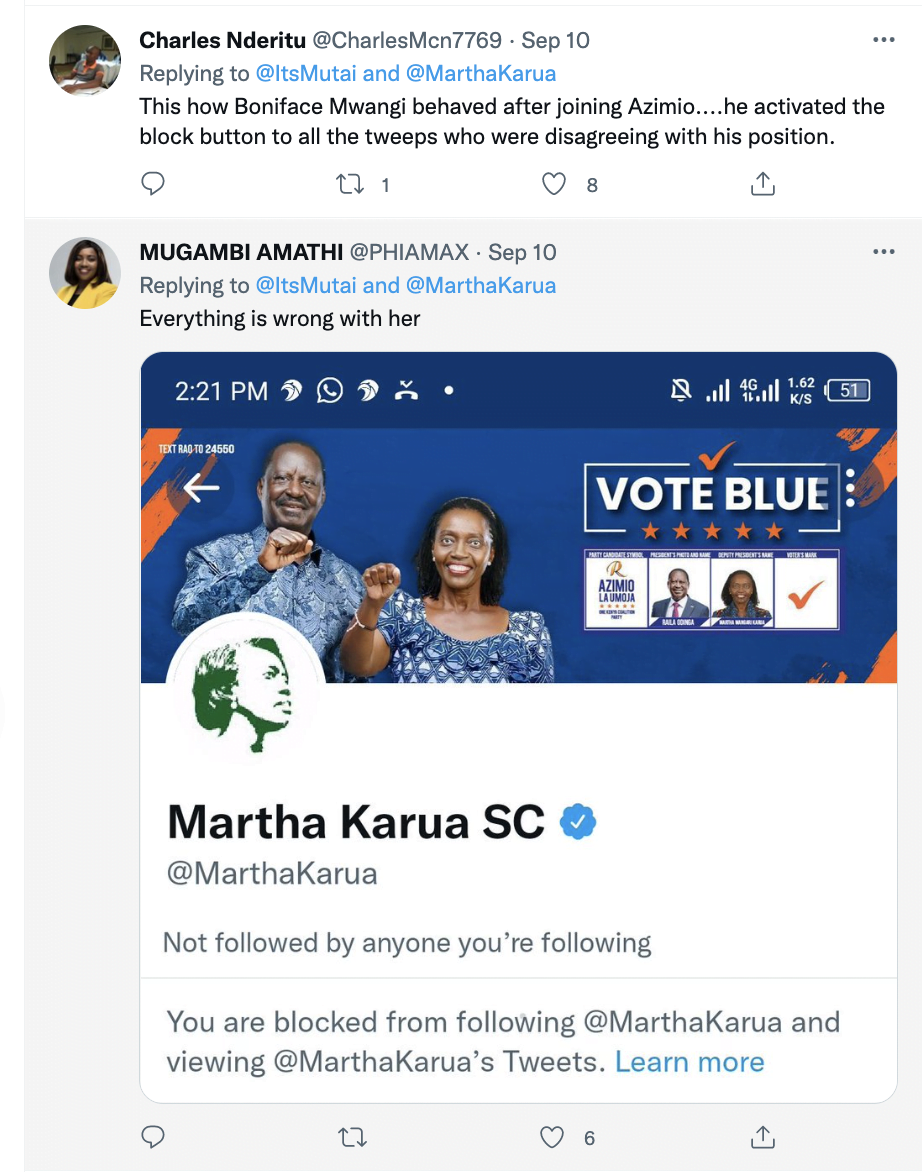Open more options on MUGAMBI AMATHI's tweet
The height and width of the screenshot is (1172, 922).
pyautogui.click(x=884, y=252)
